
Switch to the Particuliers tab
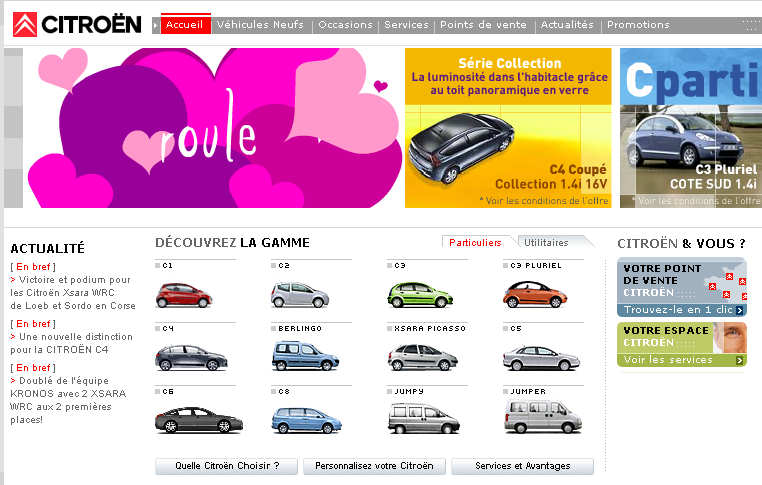[475, 242]
